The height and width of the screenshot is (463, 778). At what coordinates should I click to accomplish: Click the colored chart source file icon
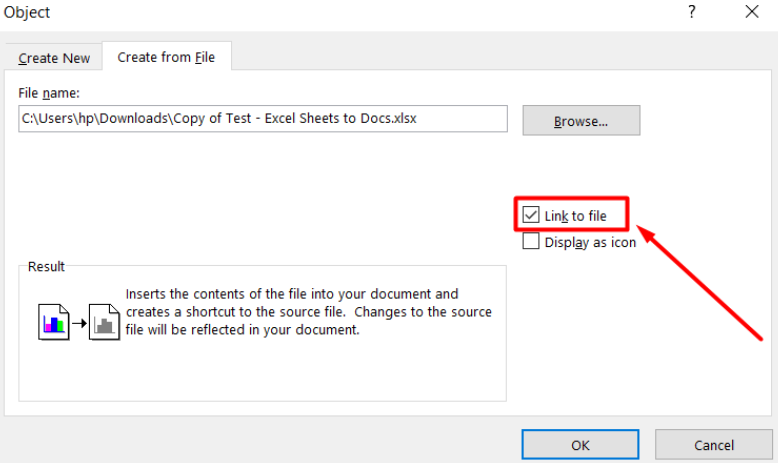click(54, 322)
